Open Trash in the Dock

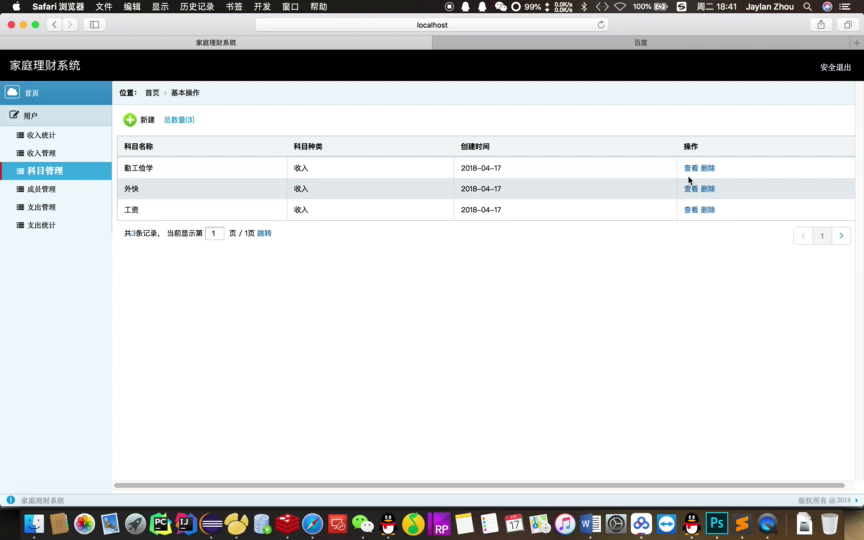[829, 524]
